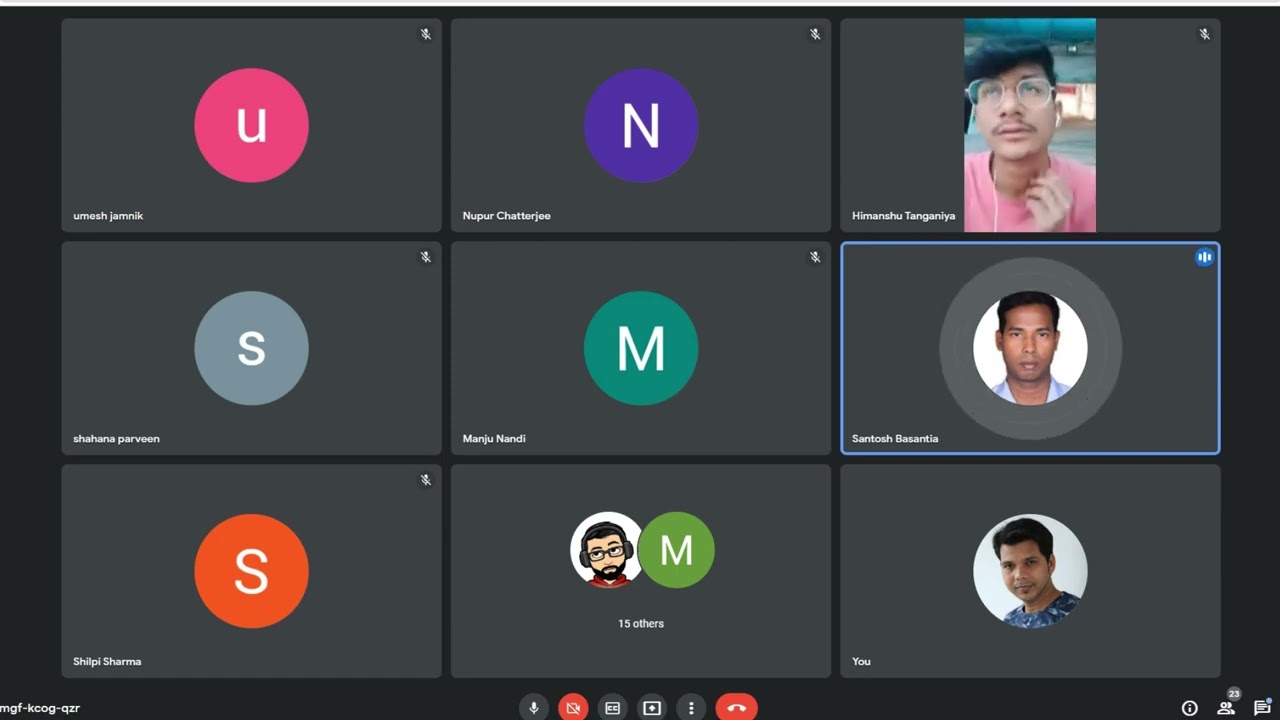
Task: Click muted mic icon on shahana parveen tile
Action: click(426, 257)
